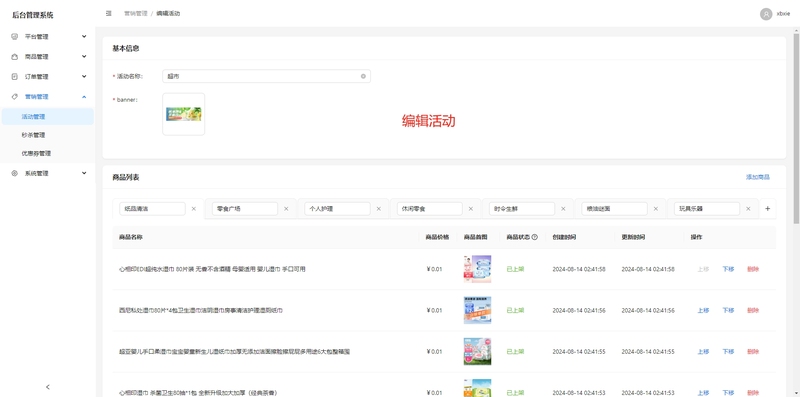Image resolution: width=800 pixels, height=397 pixels.
Task: Click the 商品价格 column header
Action: tap(437, 237)
